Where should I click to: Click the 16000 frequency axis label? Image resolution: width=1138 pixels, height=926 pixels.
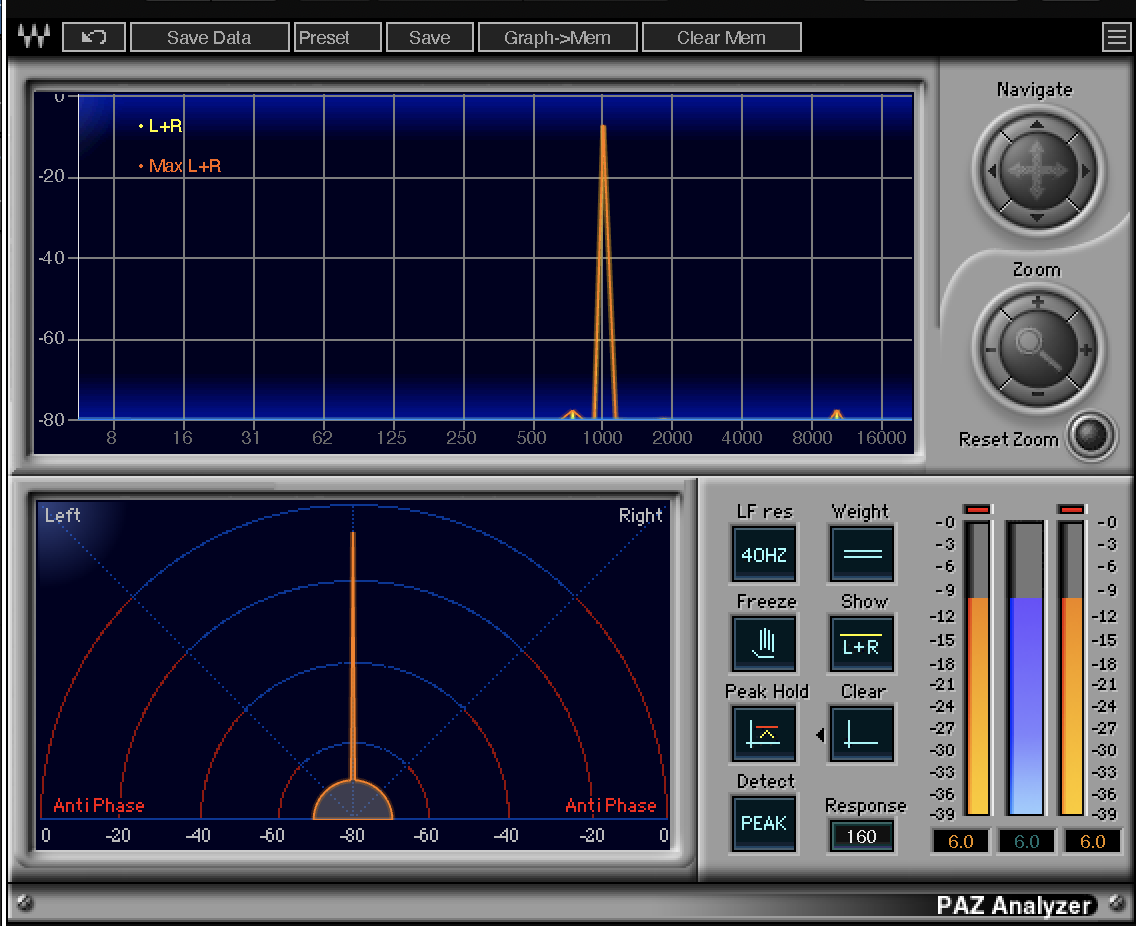click(x=881, y=438)
